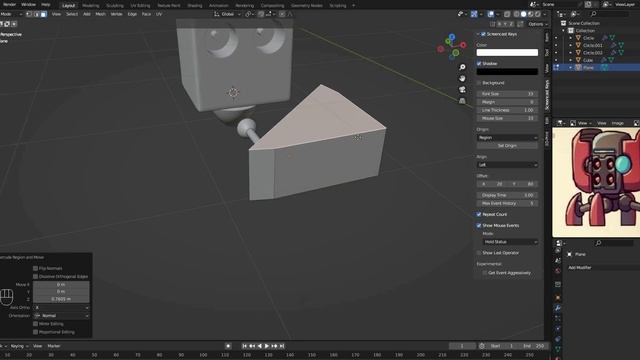Toggle snapping magnet icon in header

coord(261,14)
